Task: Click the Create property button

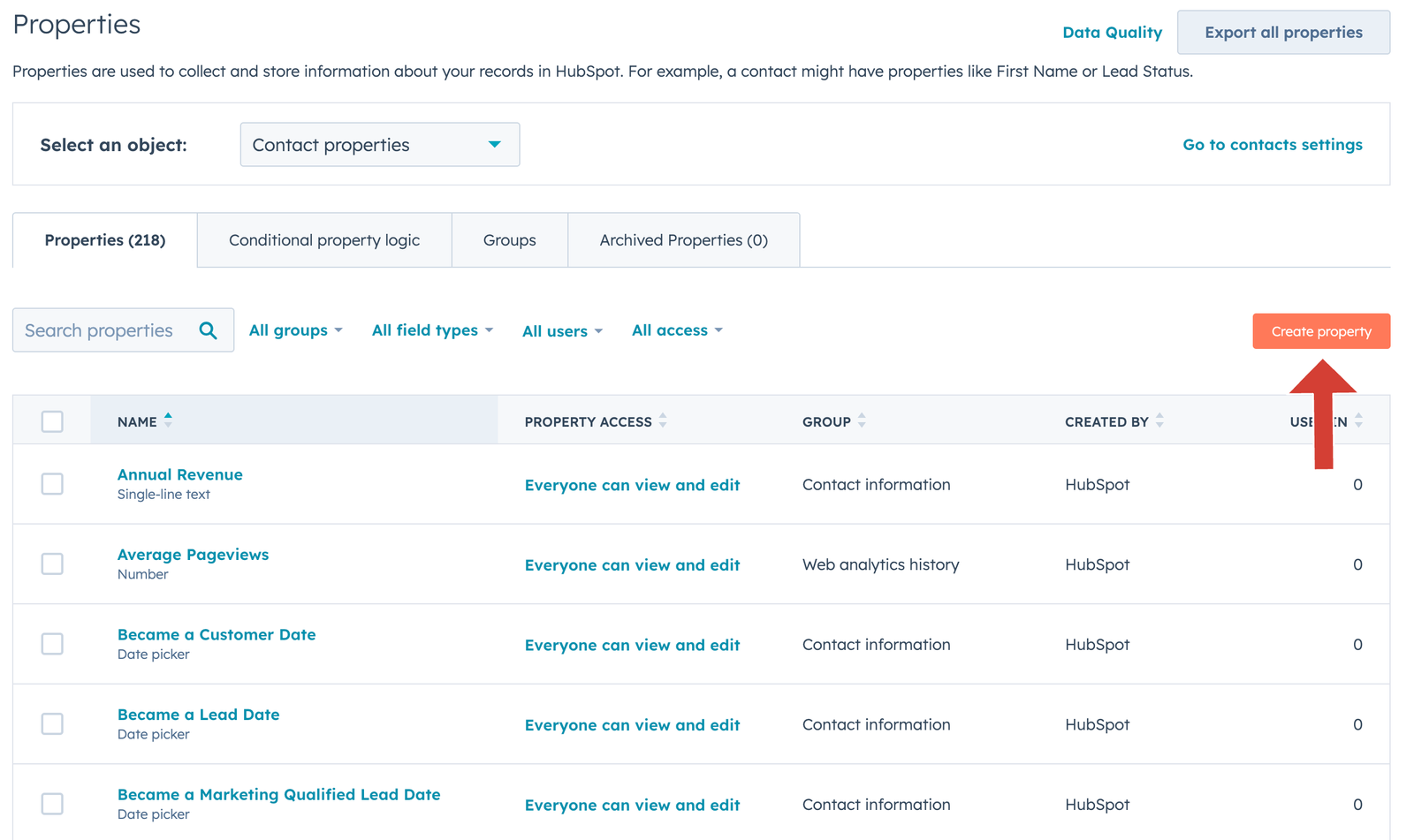Action: (1320, 330)
